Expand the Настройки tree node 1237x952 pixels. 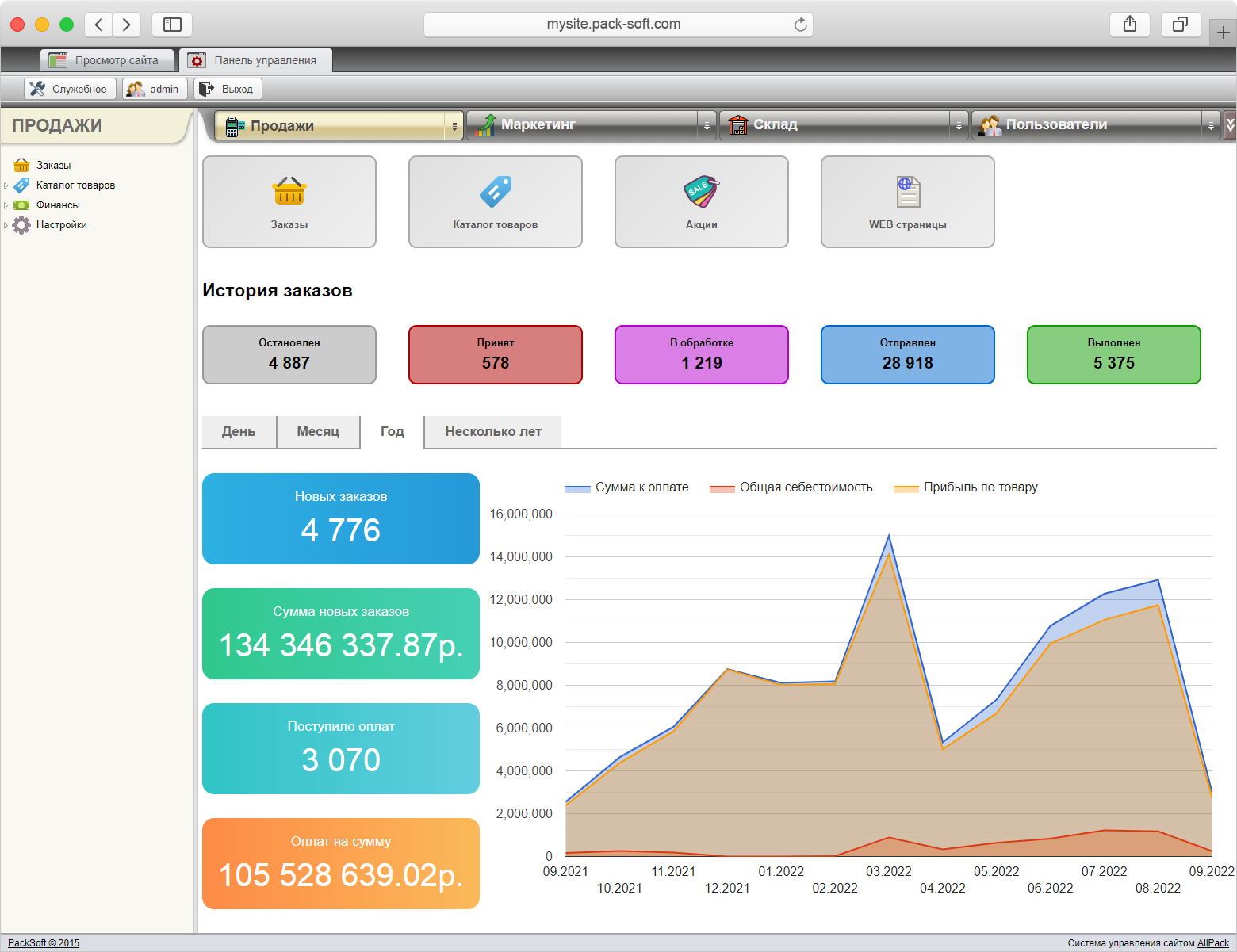pyautogui.click(x=6, y=225)
